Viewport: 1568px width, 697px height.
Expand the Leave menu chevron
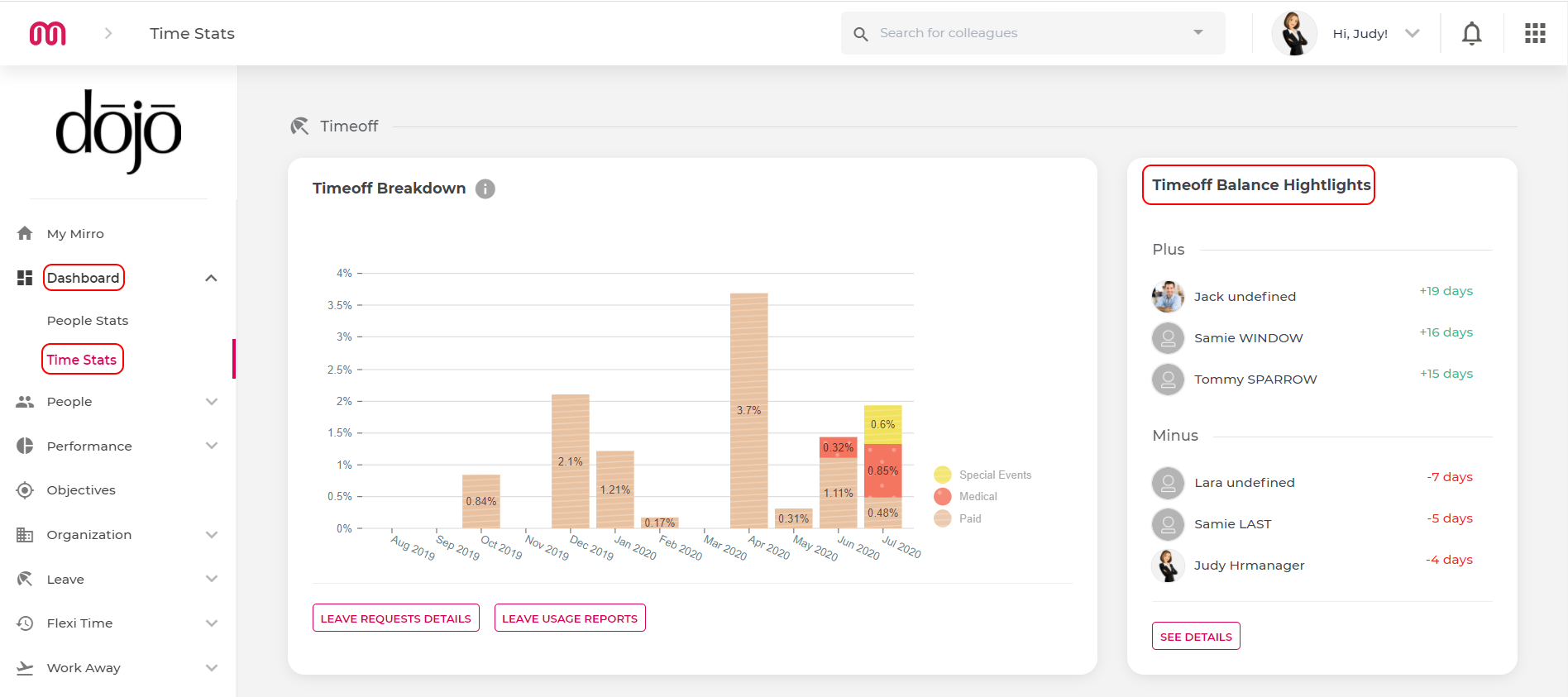point(211,579)
